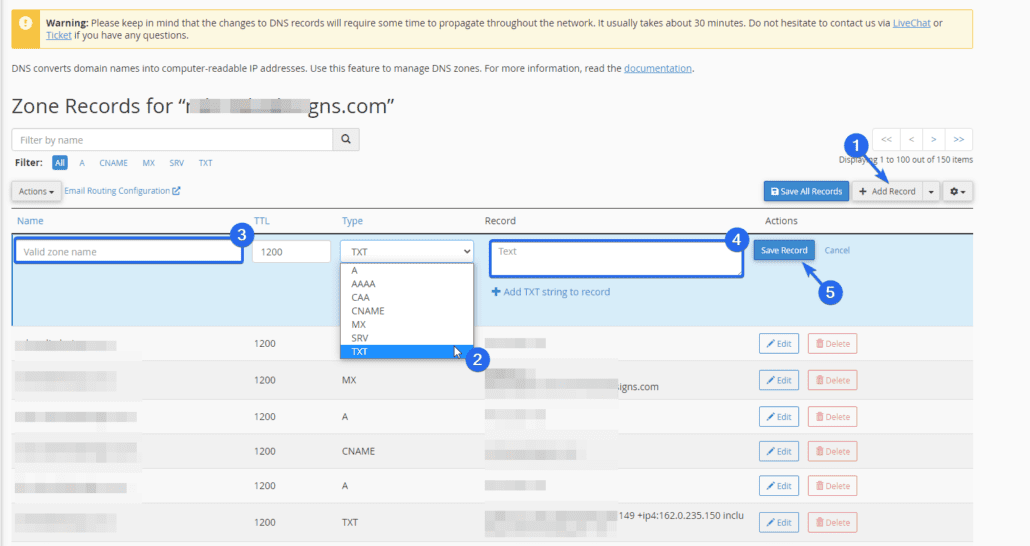This screenshot has height=546, width=1030.
Task: Expand the Add Record dropdown arrow
Action: pos(931,191)
